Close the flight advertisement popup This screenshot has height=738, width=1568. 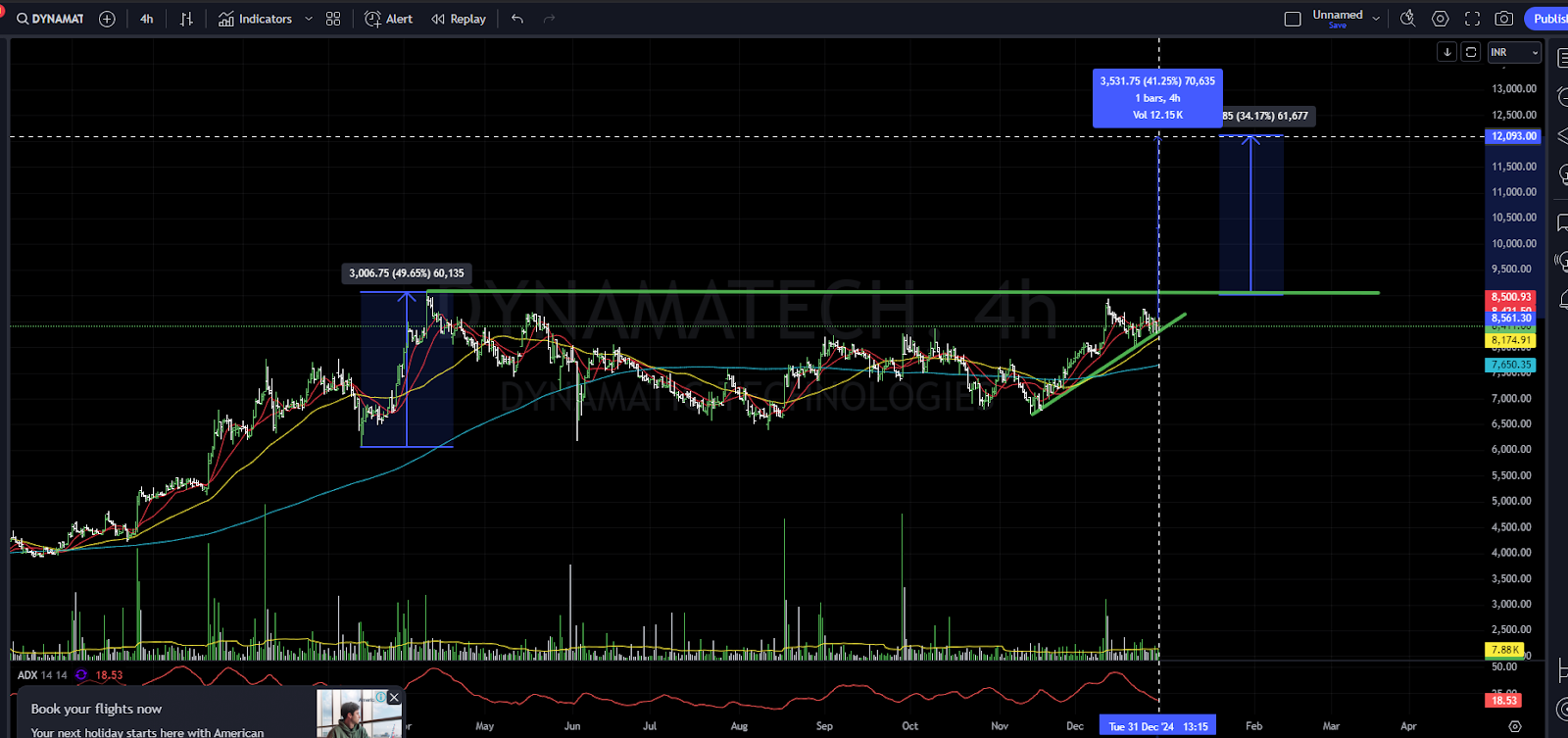[394, 697]
